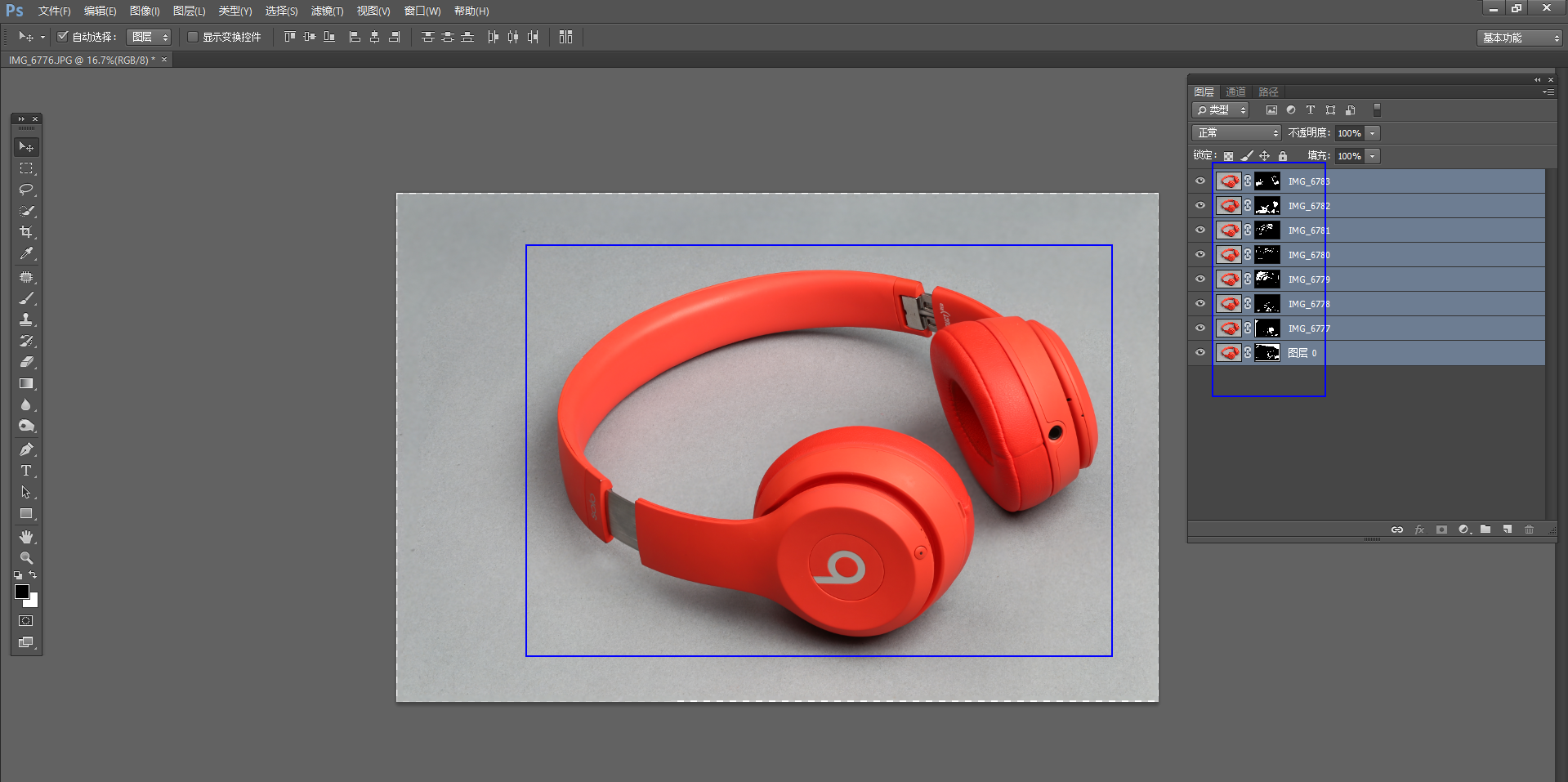Click the link layers icon
This screenshot has width=1568, height=782.
[x=1397, y=530]
